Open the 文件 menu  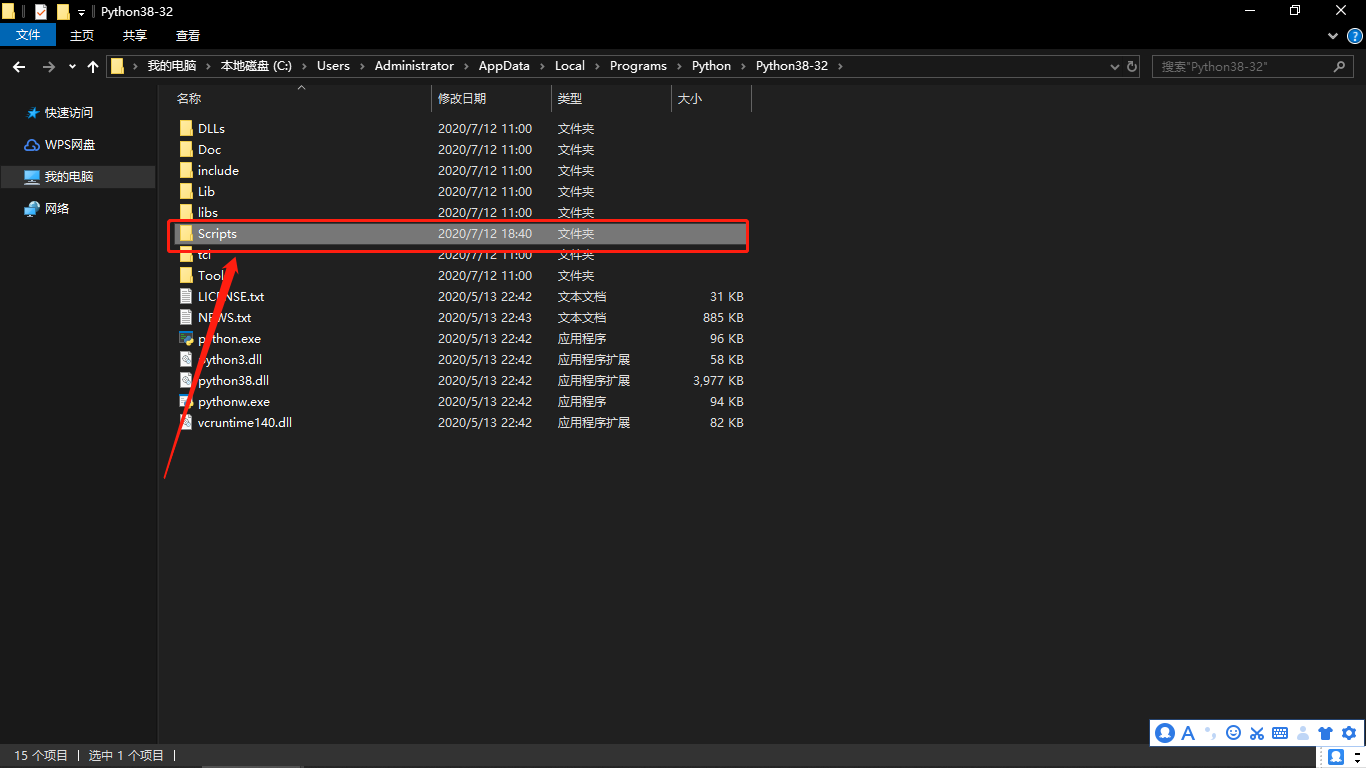(x=28, y=35)
